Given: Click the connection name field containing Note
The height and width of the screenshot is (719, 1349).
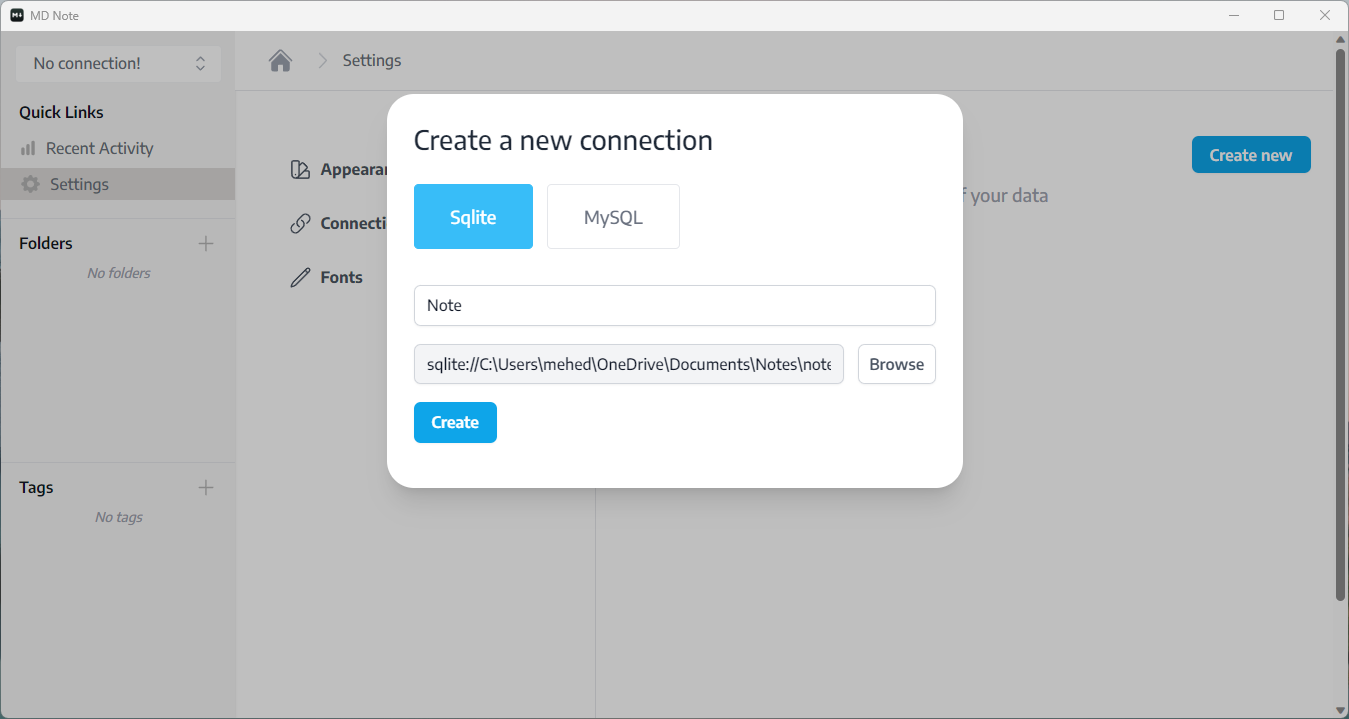Looking at the screenshot, I should point(674,305).
